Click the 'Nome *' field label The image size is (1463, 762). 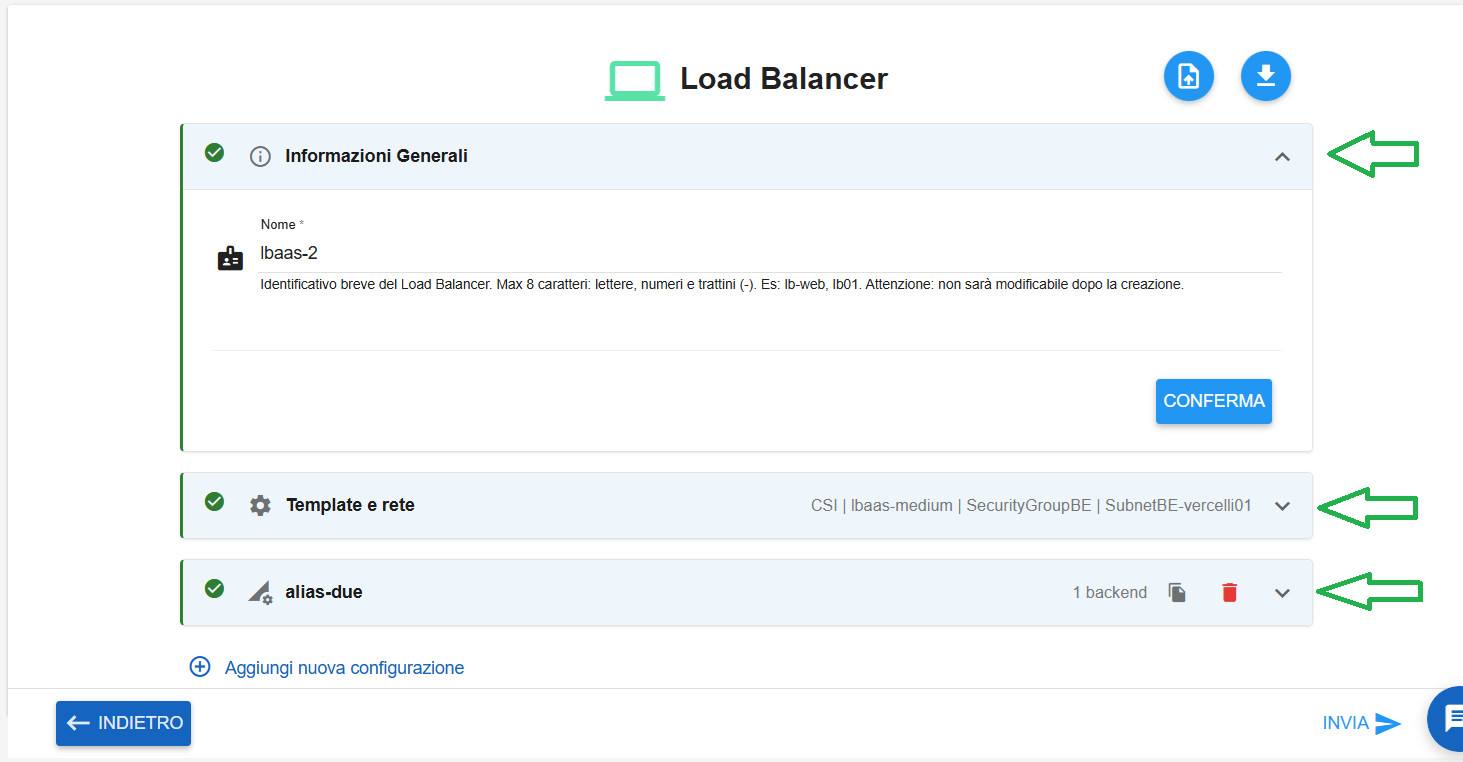(x=282, y=225)
